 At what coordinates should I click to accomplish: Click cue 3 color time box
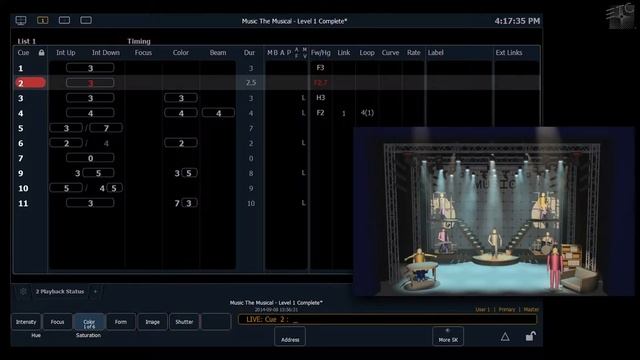(x=181, y=98)
